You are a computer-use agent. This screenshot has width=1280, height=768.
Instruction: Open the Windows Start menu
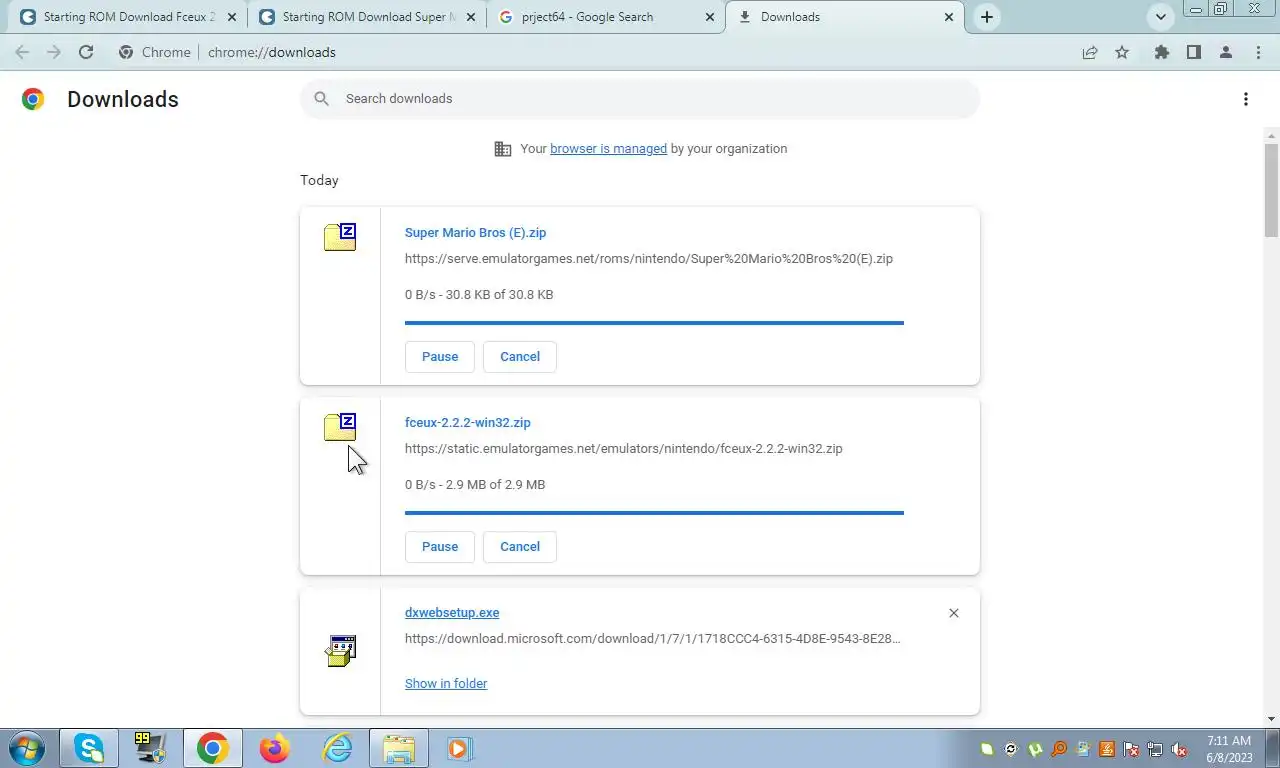26,748
